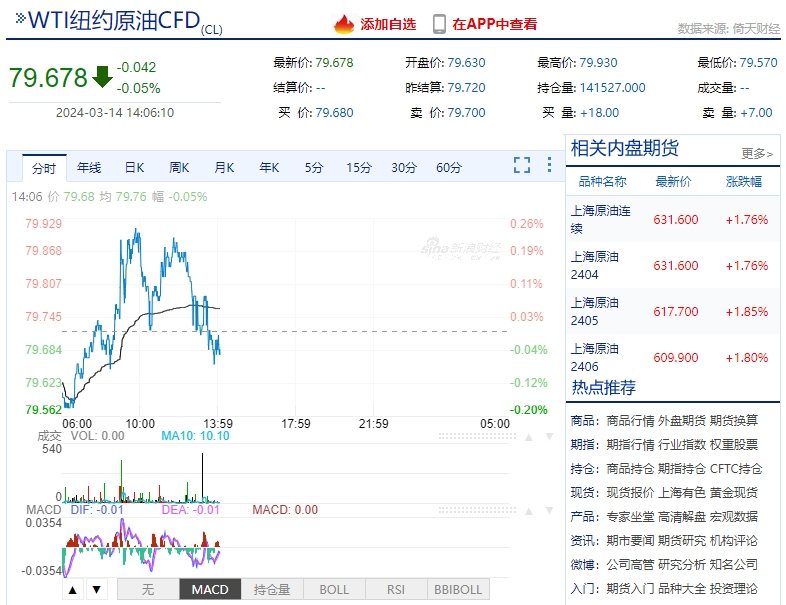Click the double-arrow icon before WTI title
Screen dimensions: 786x605
click(x=21, y=19)
